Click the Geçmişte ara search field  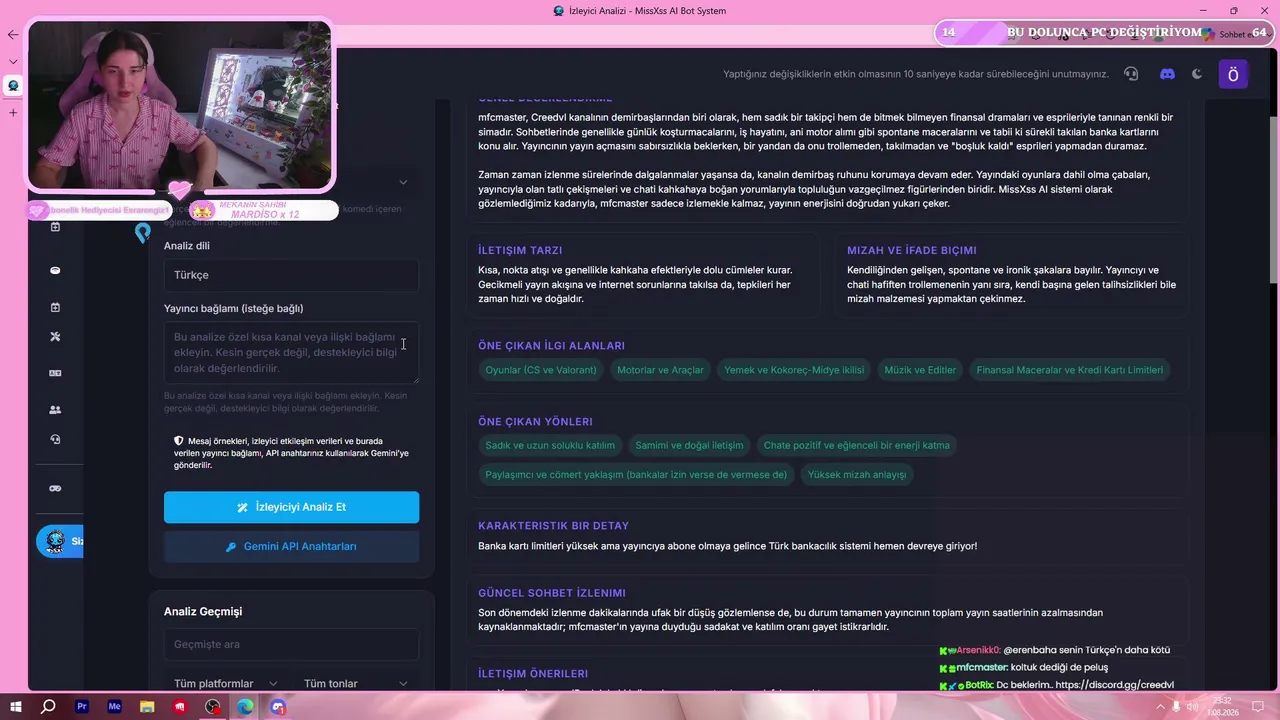(291, 644)
